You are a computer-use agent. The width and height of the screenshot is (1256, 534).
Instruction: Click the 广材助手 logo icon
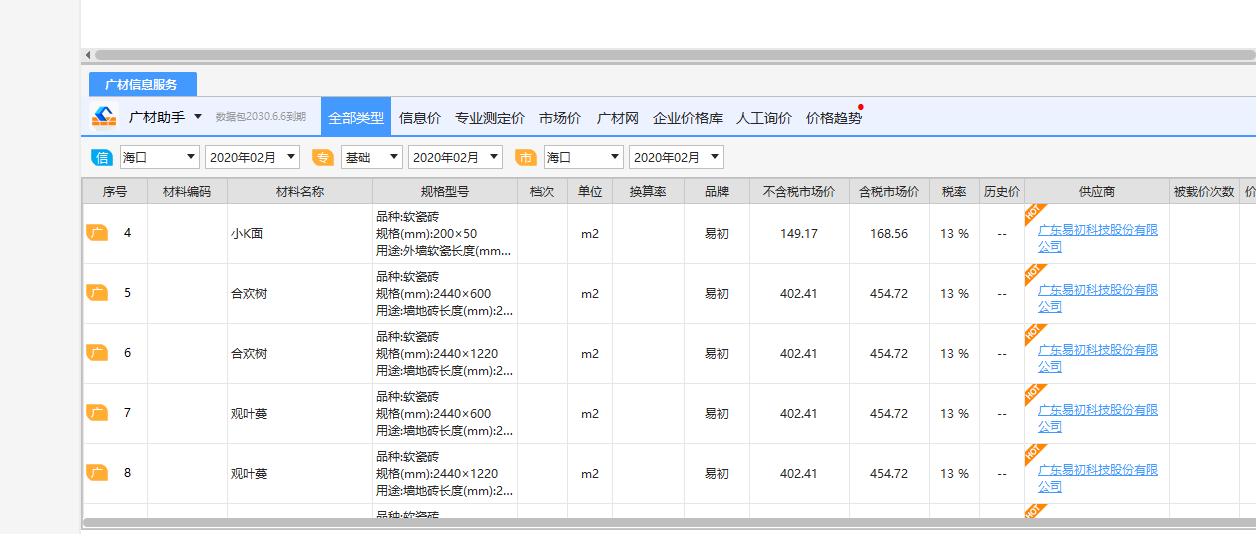[x=104, y=117]
